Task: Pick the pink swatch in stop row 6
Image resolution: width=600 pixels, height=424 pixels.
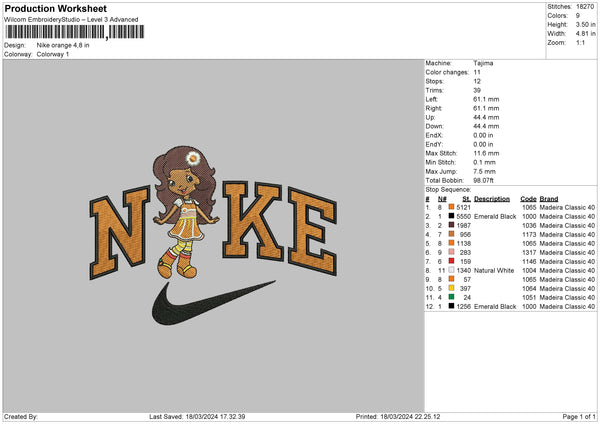Action: (x=452, y=252)
